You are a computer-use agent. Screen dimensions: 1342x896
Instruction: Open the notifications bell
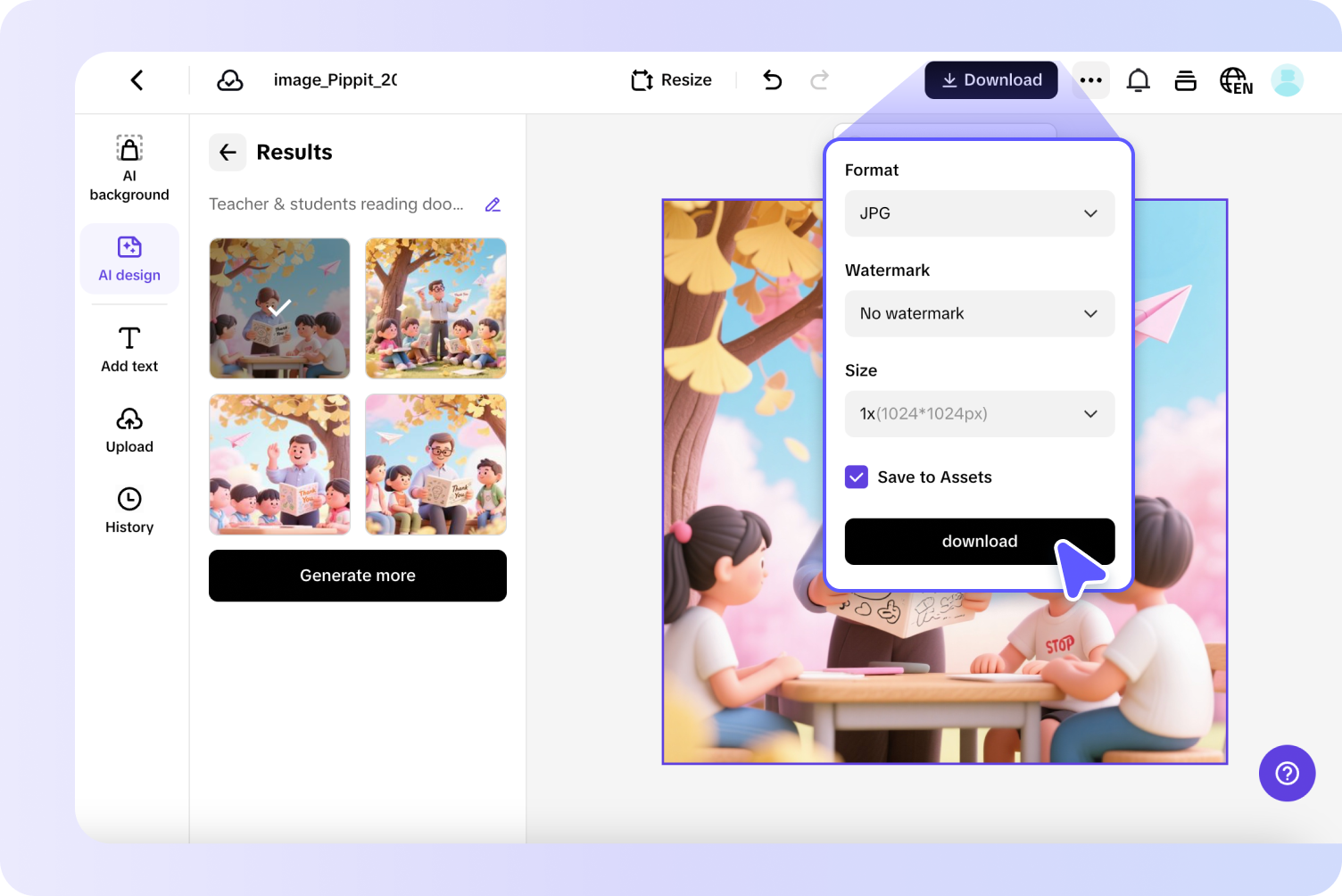click(x=1138, y=80)
